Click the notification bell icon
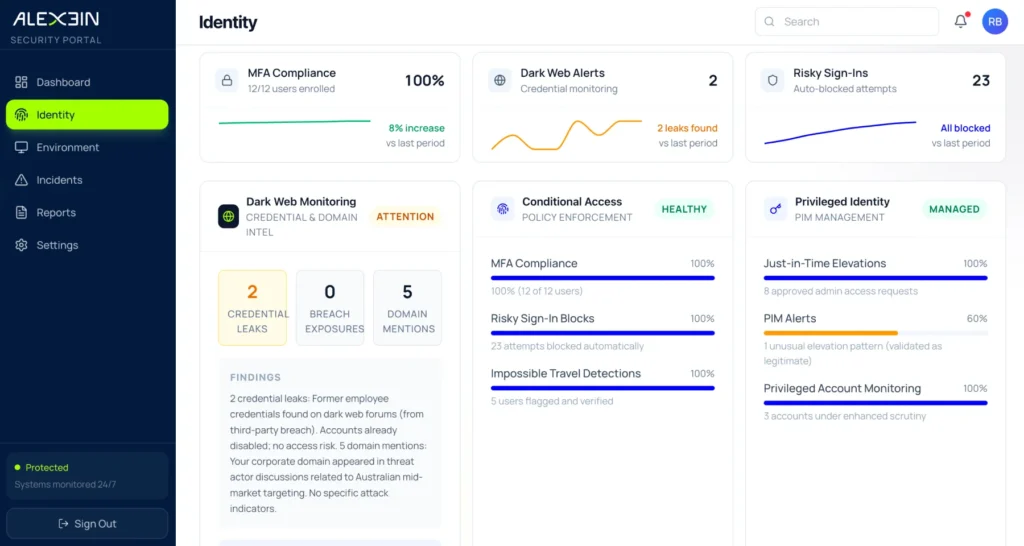 [x=960, y=21]
